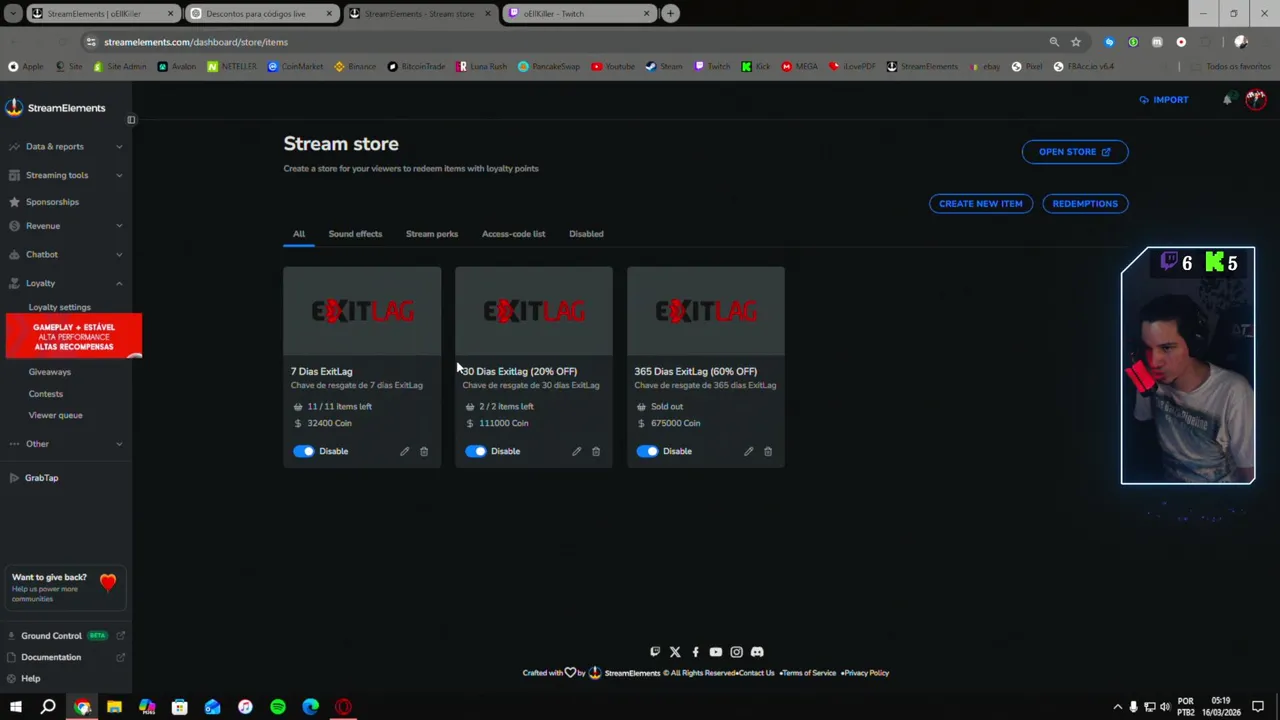Open Ground Control beta link

[66, 636]
